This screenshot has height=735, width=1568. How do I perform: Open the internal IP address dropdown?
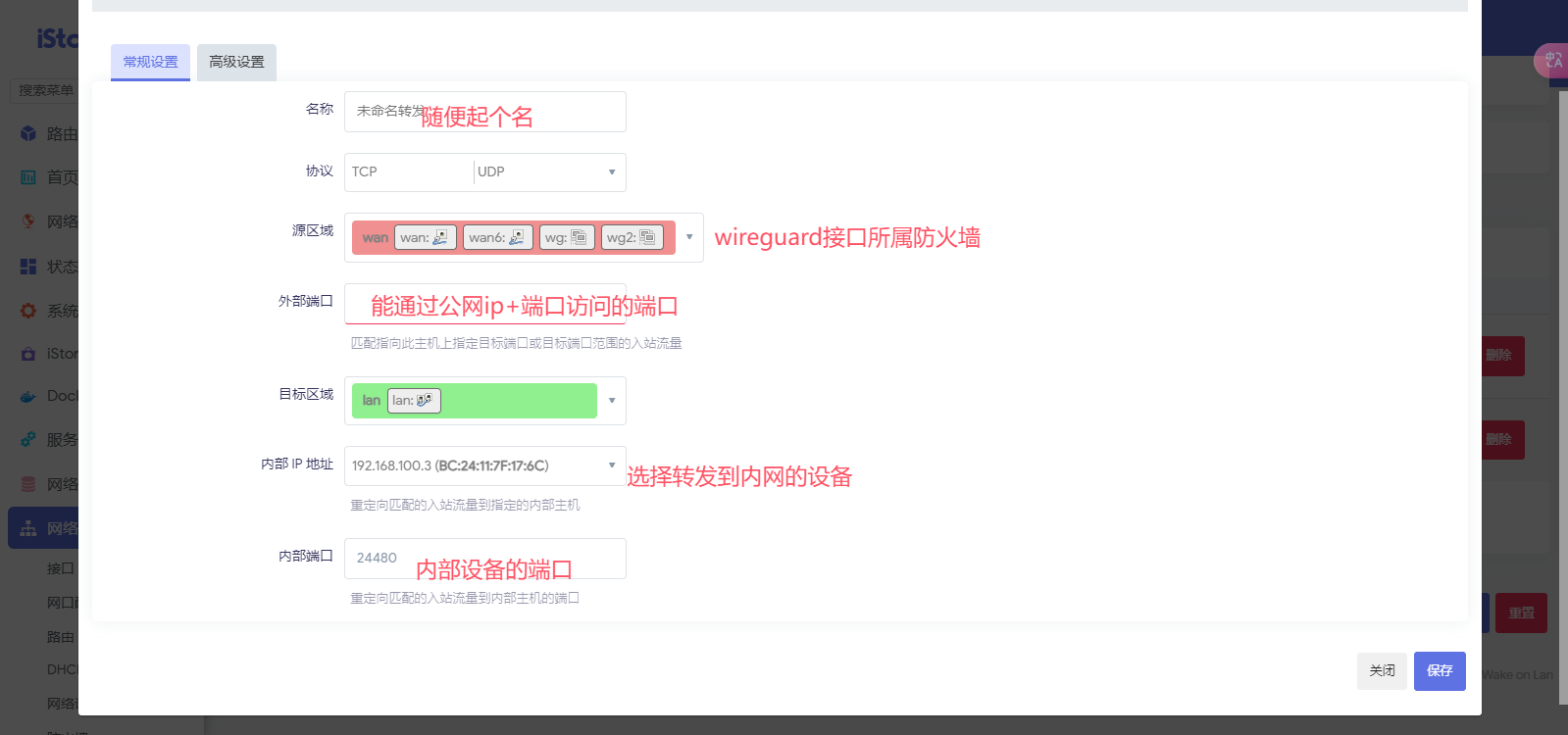point(484,465)
